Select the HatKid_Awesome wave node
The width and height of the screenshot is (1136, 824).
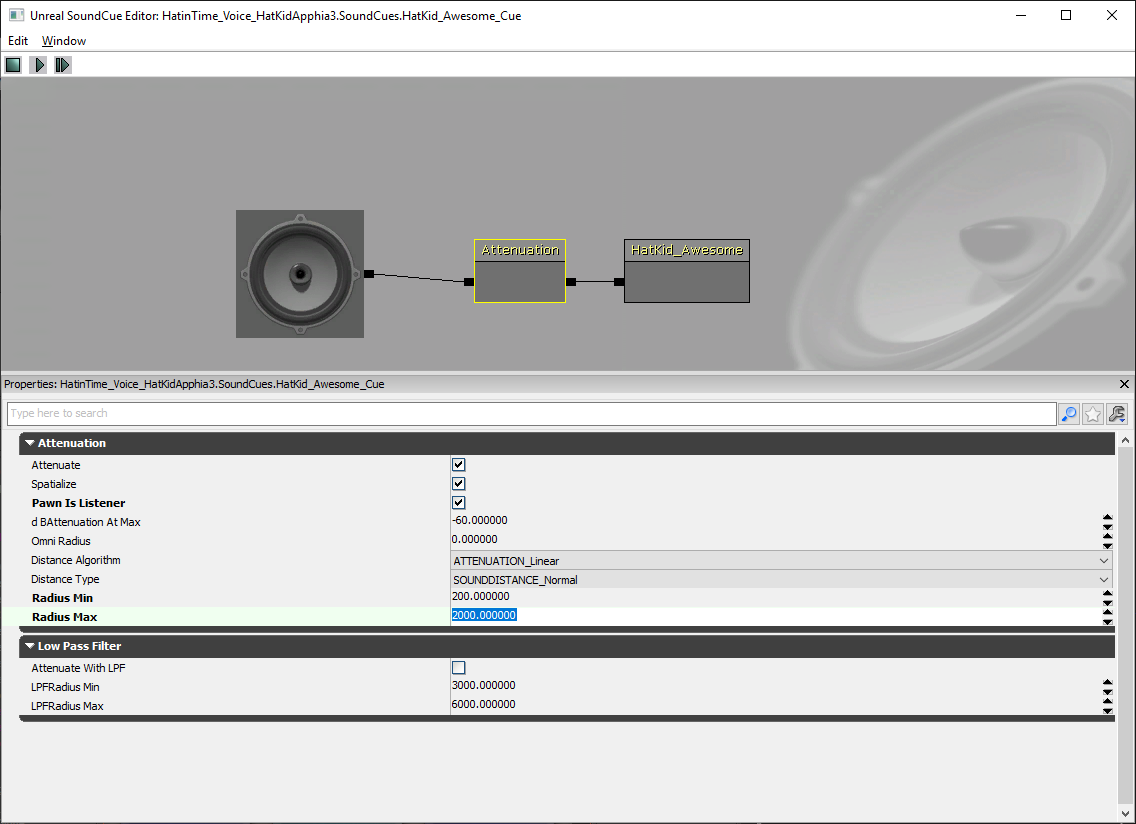pos(687,271)
